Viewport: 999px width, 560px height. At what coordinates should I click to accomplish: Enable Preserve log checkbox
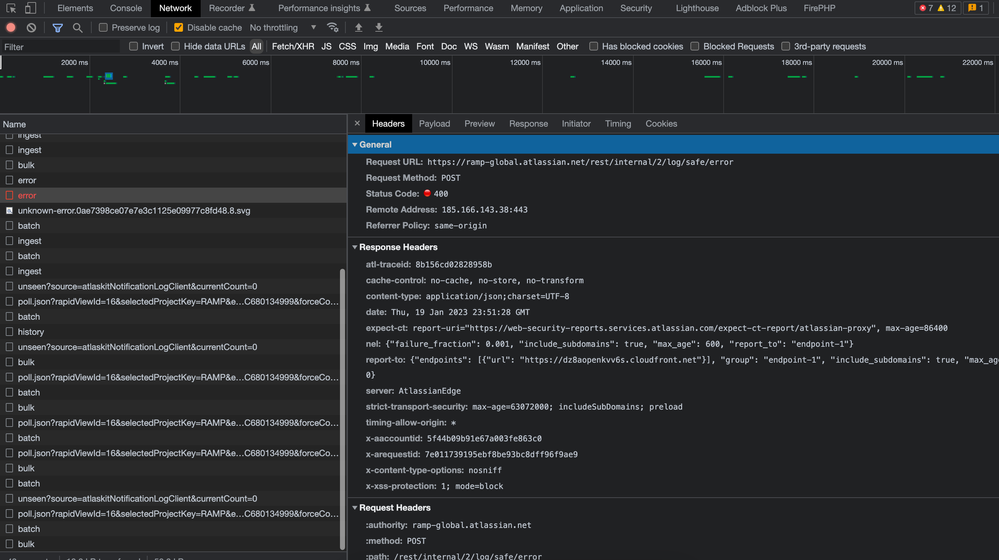103,27
